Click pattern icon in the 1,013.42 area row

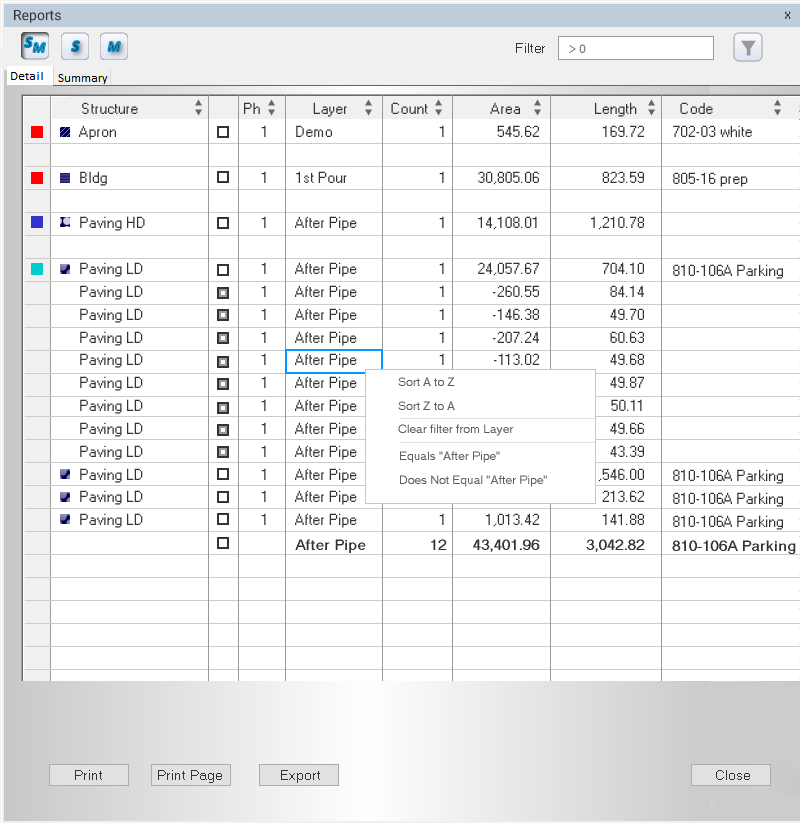click(65, 520)
